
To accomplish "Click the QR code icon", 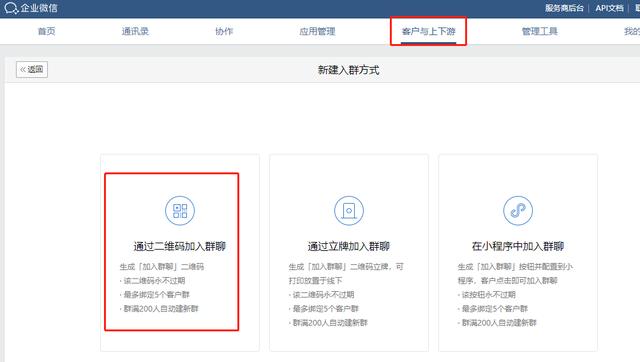I will click(180, 211).
